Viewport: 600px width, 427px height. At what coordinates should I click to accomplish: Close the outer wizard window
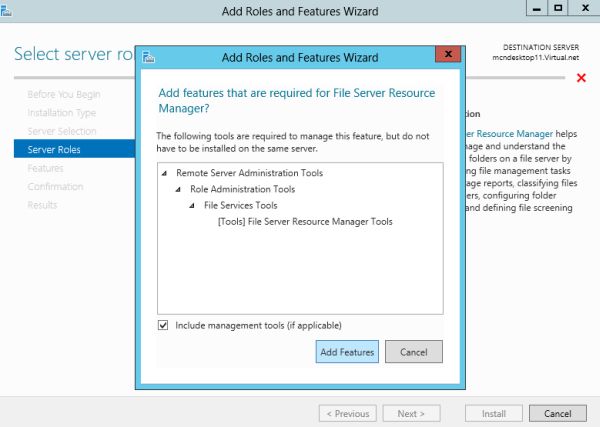(x=583, y=8)
